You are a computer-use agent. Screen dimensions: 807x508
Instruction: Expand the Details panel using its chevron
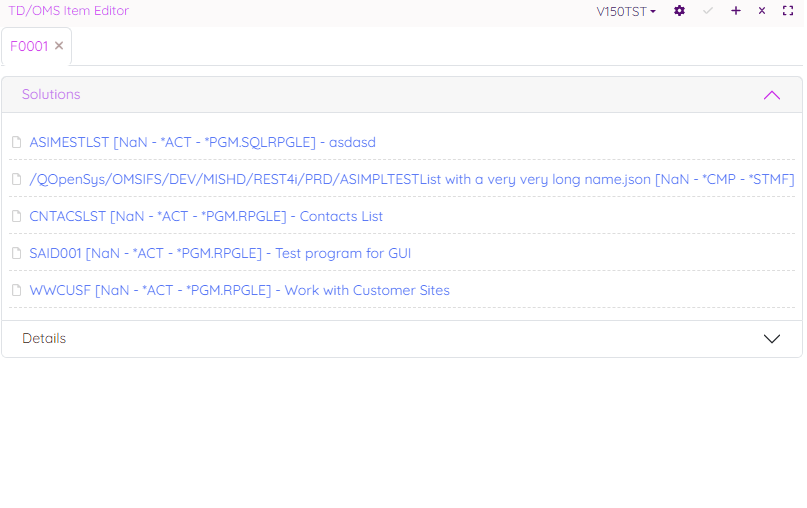pos(771,339)
